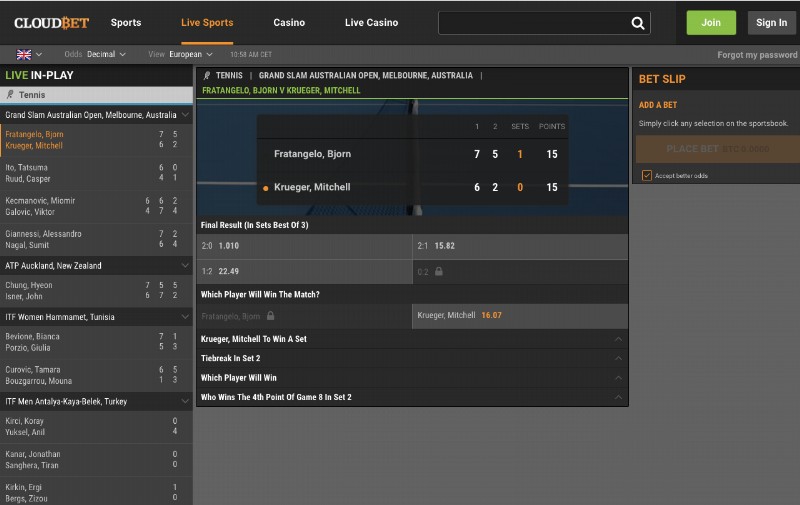Collapse the ITF Women Hammamet, Tunisia section
The image size is (800, 505).
point(185,317)
